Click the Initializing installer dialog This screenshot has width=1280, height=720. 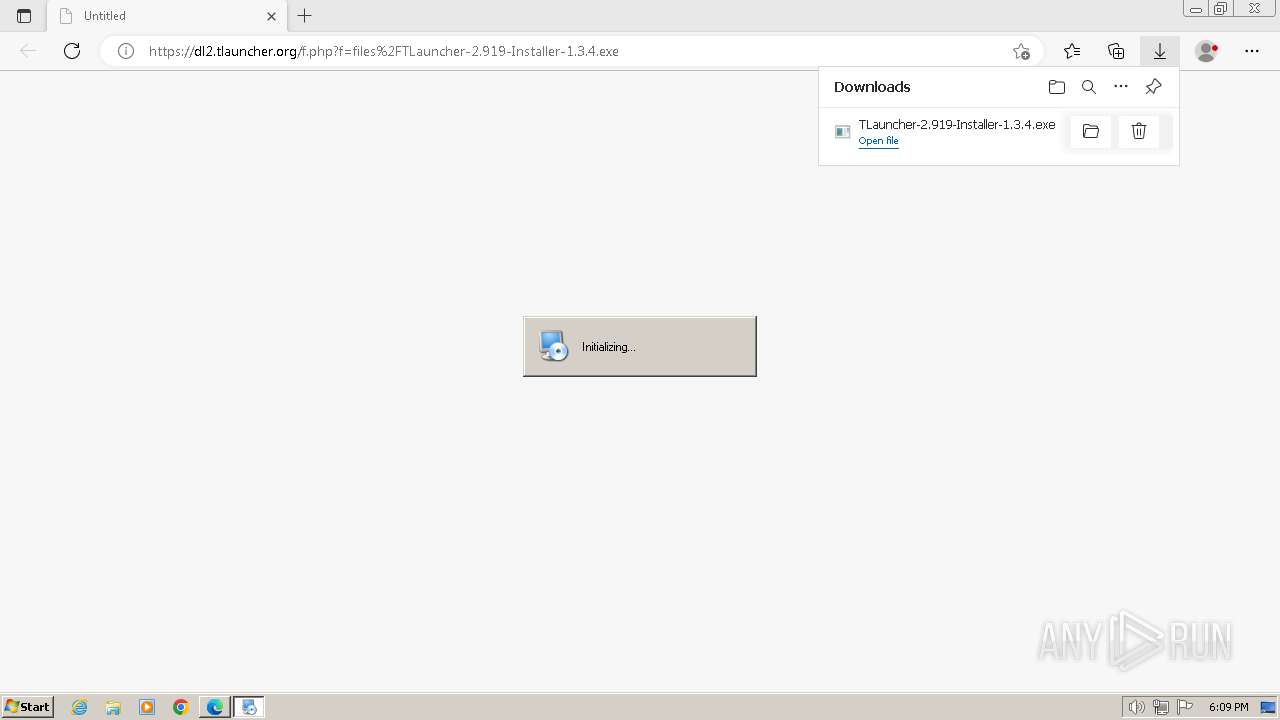[640, 346]
